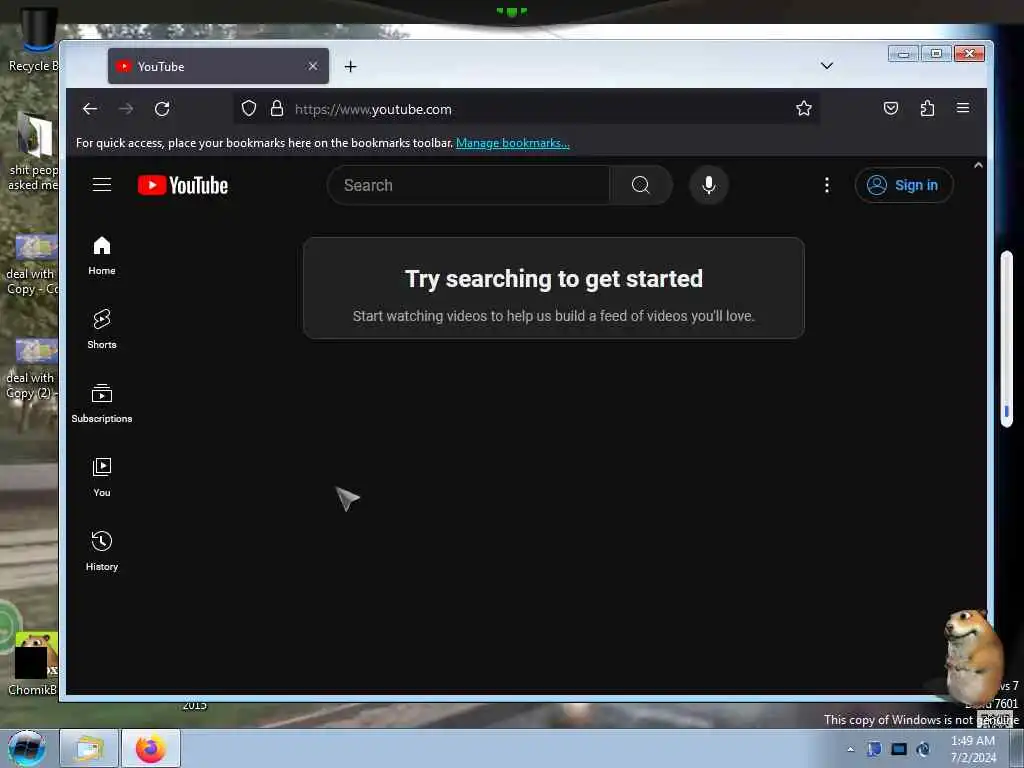Open the YouTube hamburger guide menu
This screenshot has height=768, width=1024.
[x=102, y=185]
